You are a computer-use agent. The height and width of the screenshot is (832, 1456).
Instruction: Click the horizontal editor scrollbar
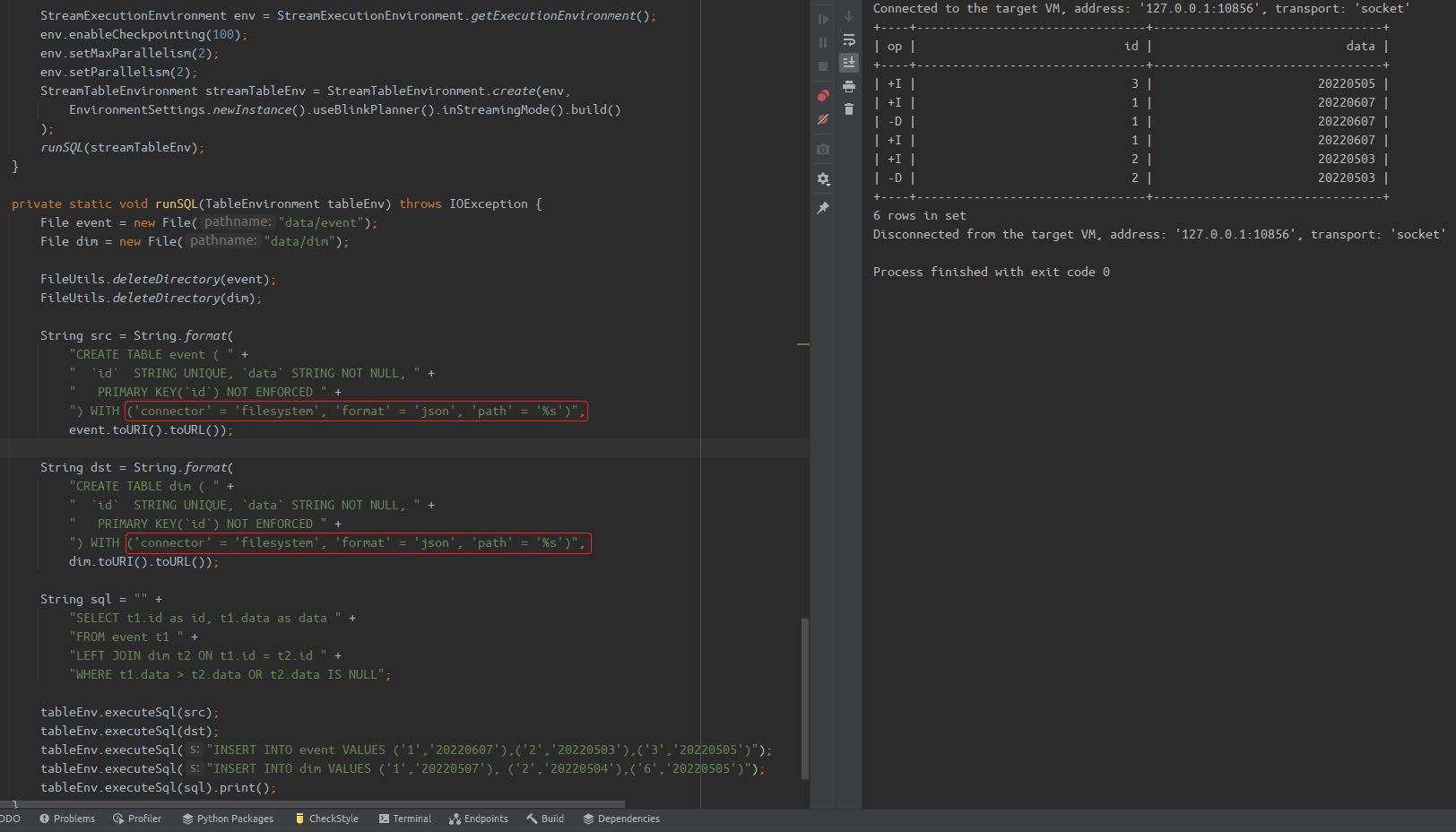pyautogui.click(x=312, y=804)
